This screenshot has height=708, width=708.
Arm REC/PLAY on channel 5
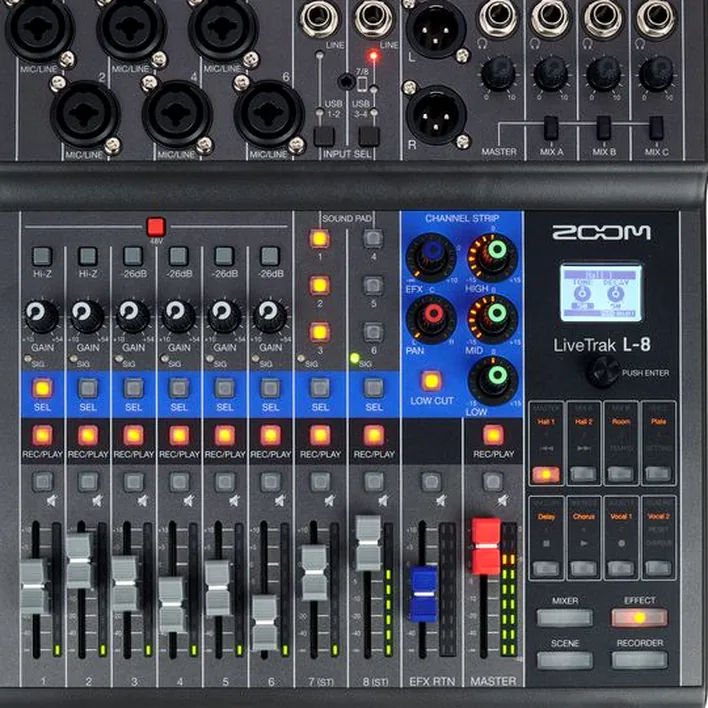(225, 436)
